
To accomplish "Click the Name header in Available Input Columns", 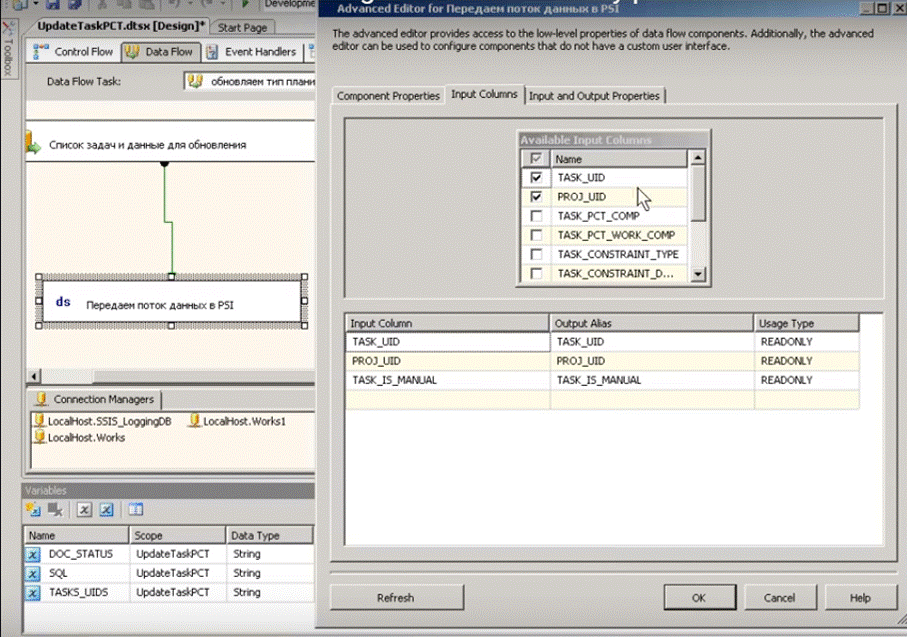I will pyautogui.click(x=620, y=159).
